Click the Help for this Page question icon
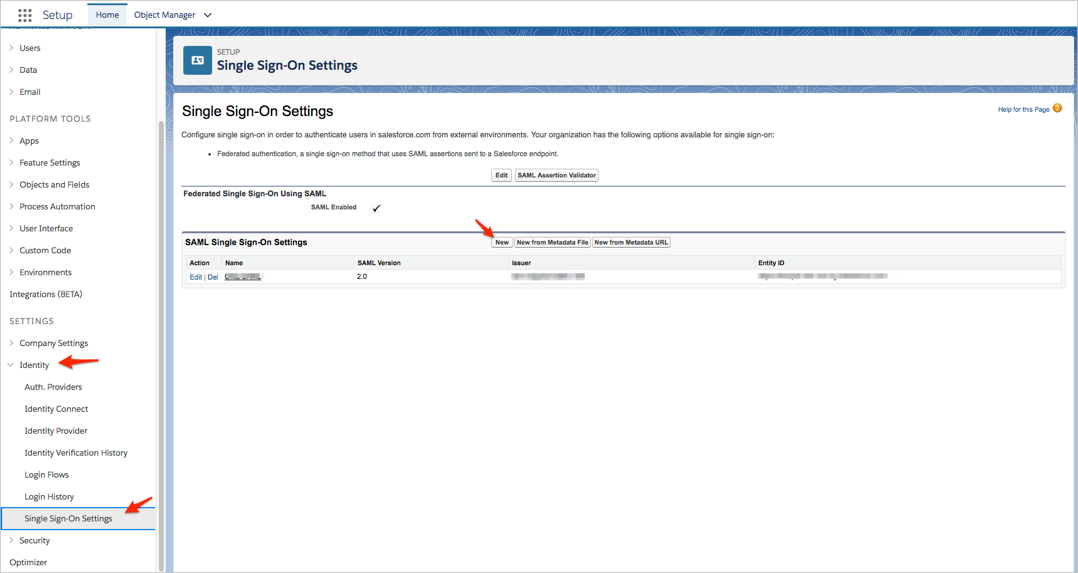Image resolution: width=1078 pixels, height=573 pixels. tap(1057, 109)
